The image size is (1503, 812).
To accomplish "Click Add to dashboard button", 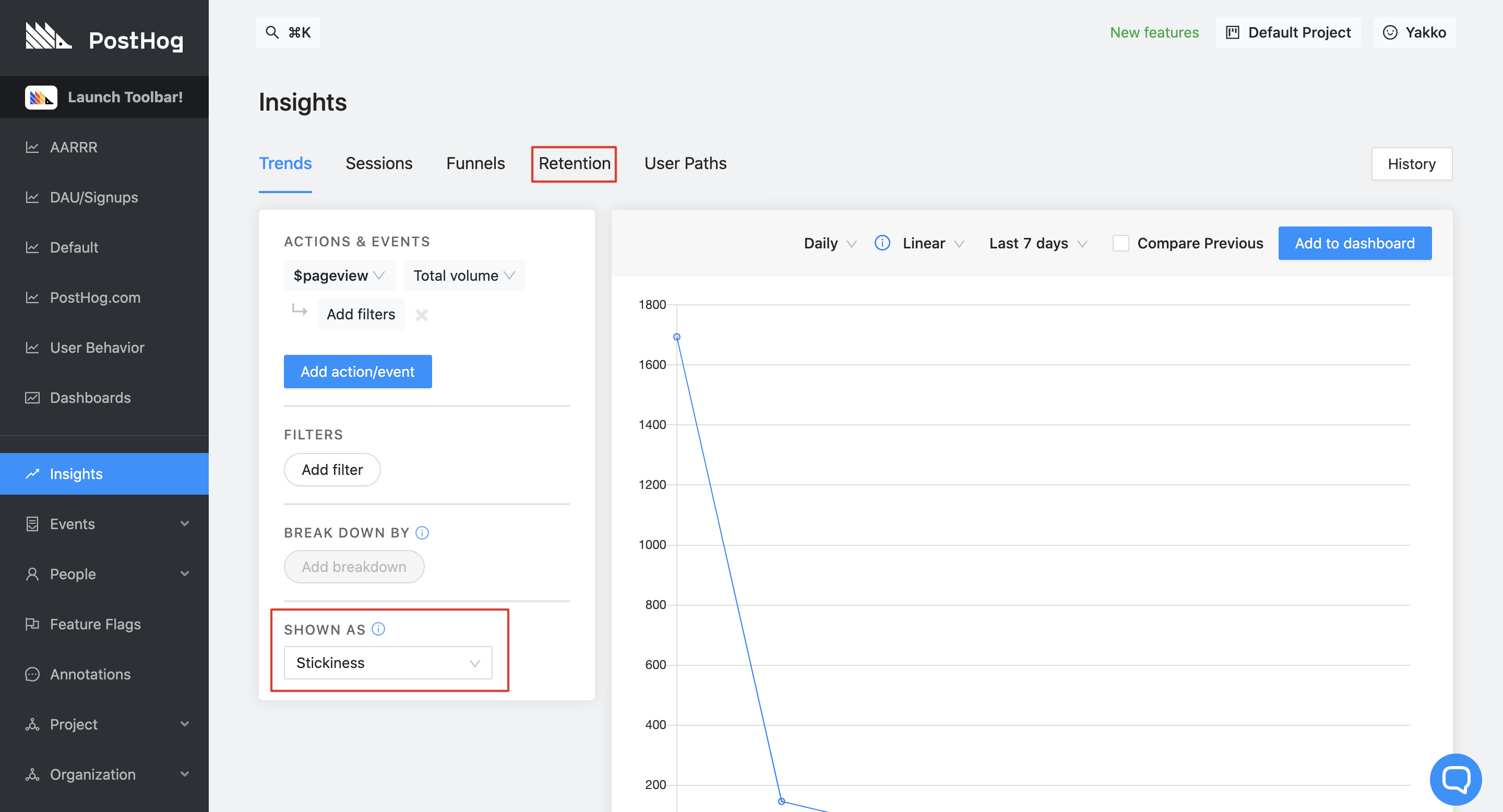I will click(1355, 243).
